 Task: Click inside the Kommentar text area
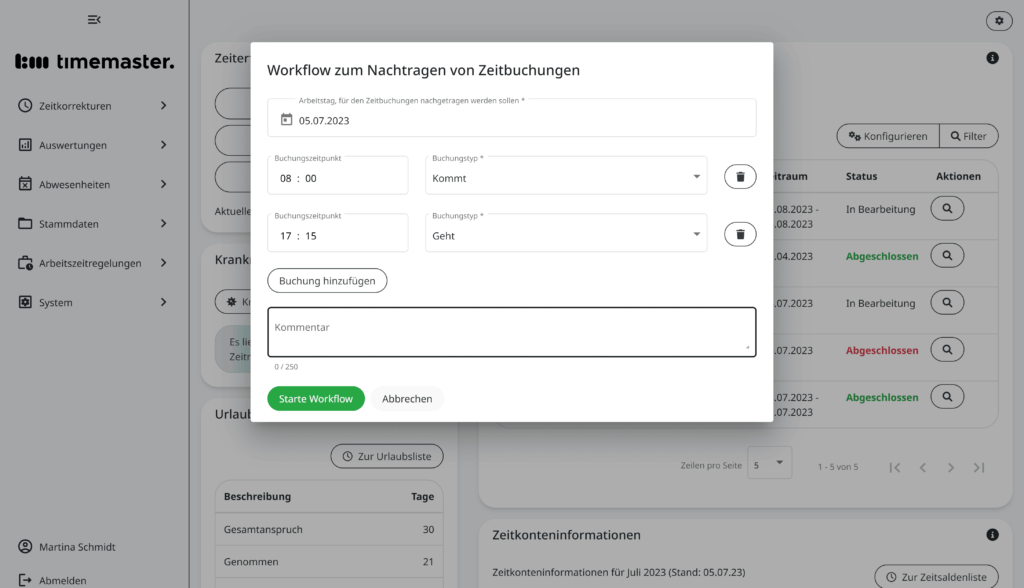511,330
